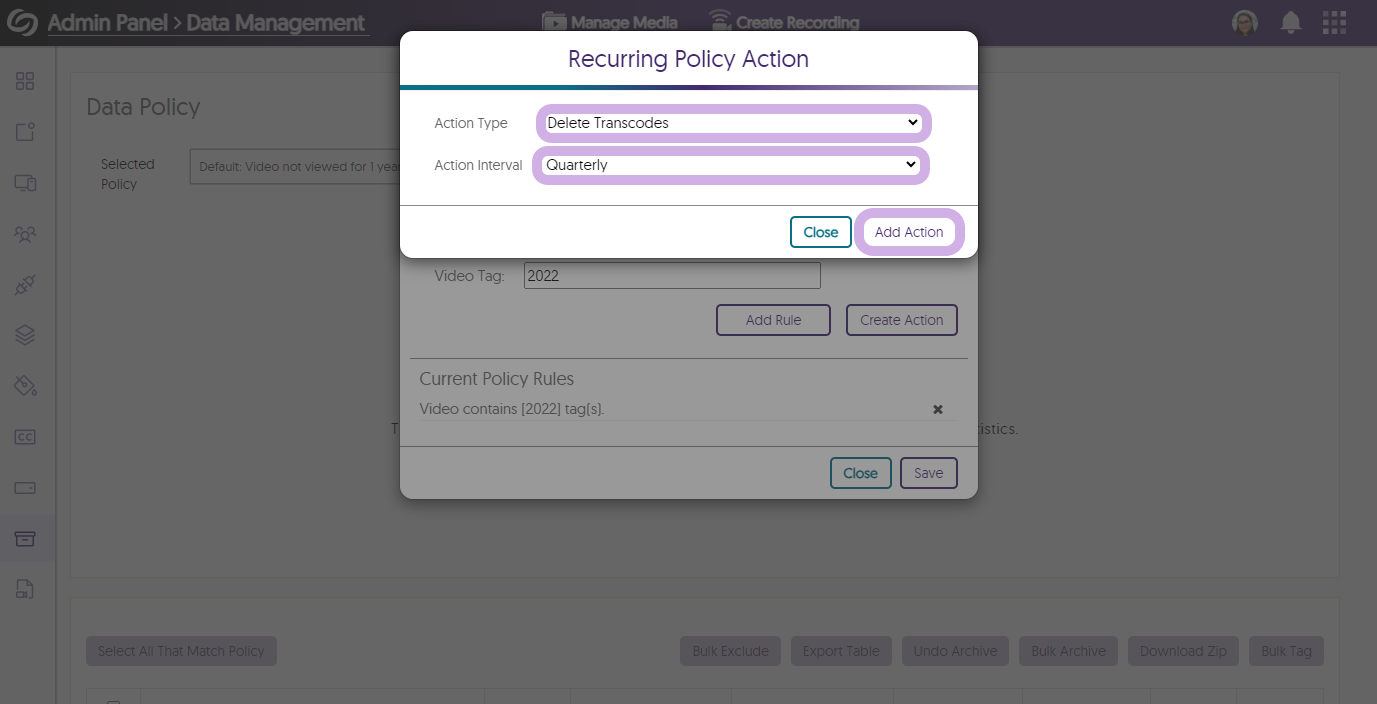The height and width of the screenshot is (704, 1377).
Task: Save the current policy rules
Action: (928, 473)
